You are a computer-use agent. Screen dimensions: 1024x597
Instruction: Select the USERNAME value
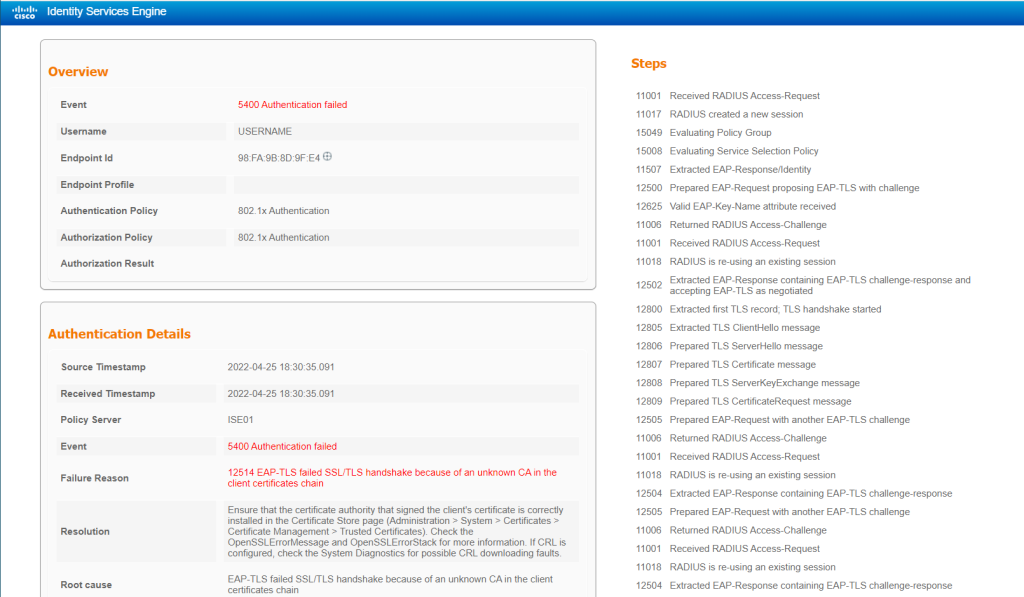(264, 131)
